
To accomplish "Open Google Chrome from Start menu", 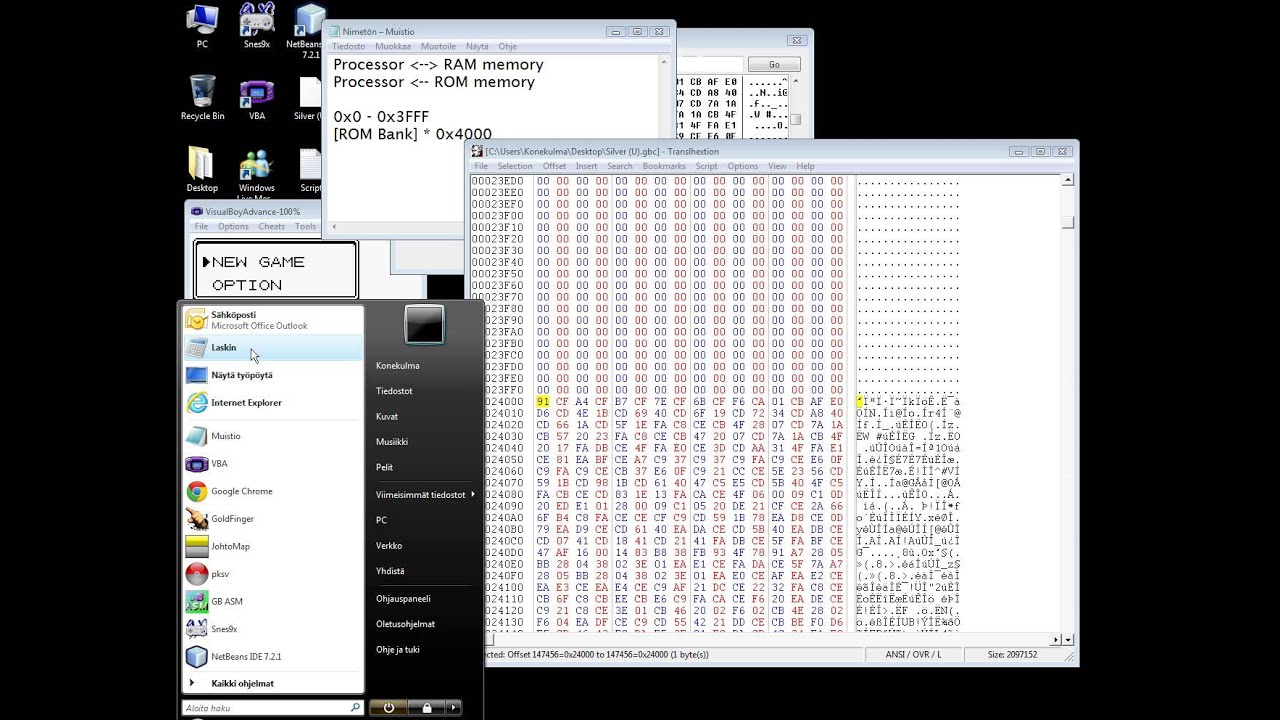I will point(272,491).
